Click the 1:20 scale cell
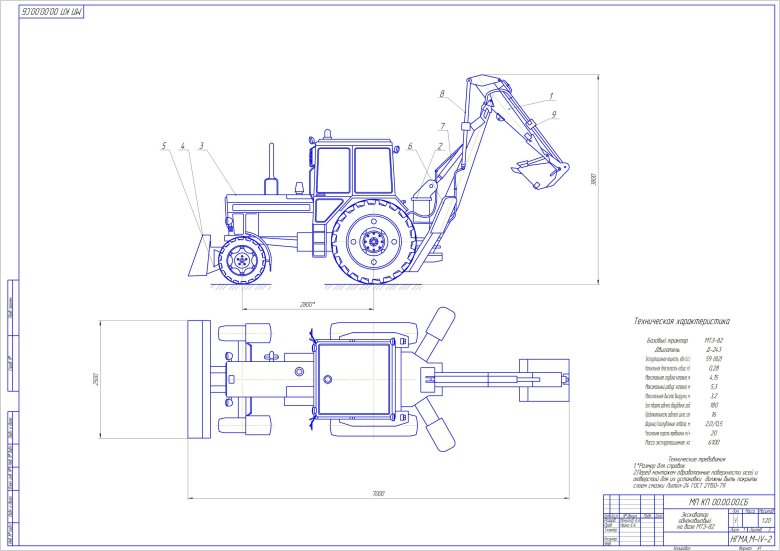The width and height of the screenshot is (780, 551). click(767, 520)
